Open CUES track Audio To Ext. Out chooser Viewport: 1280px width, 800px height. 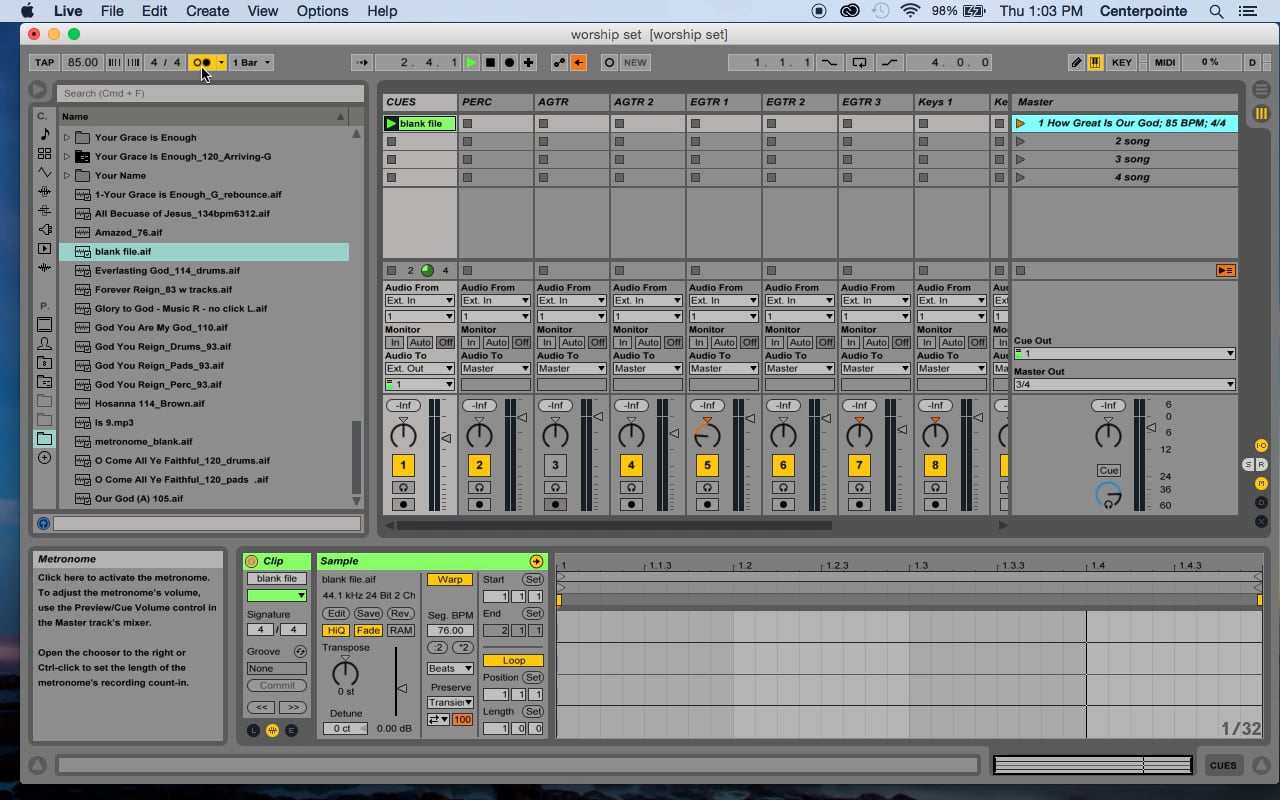coord(419,369)
